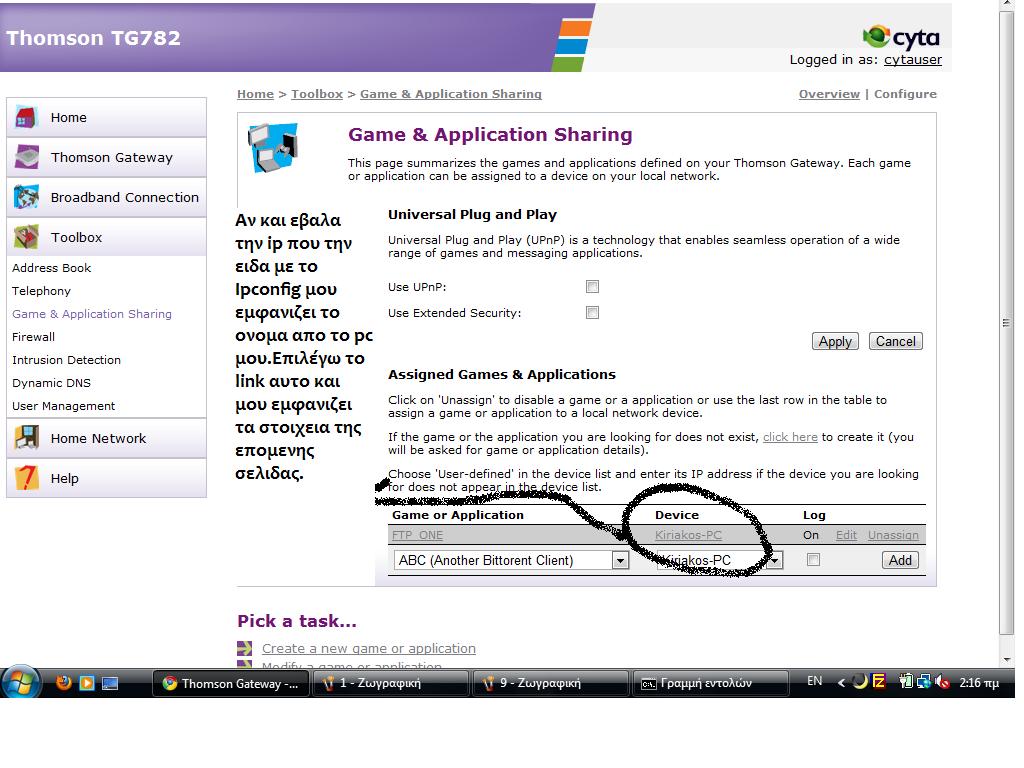Viewport: 1024px width, 768px height.
Task: Open the Kiriakos-PC device dropdown
Action: [719, 560]
